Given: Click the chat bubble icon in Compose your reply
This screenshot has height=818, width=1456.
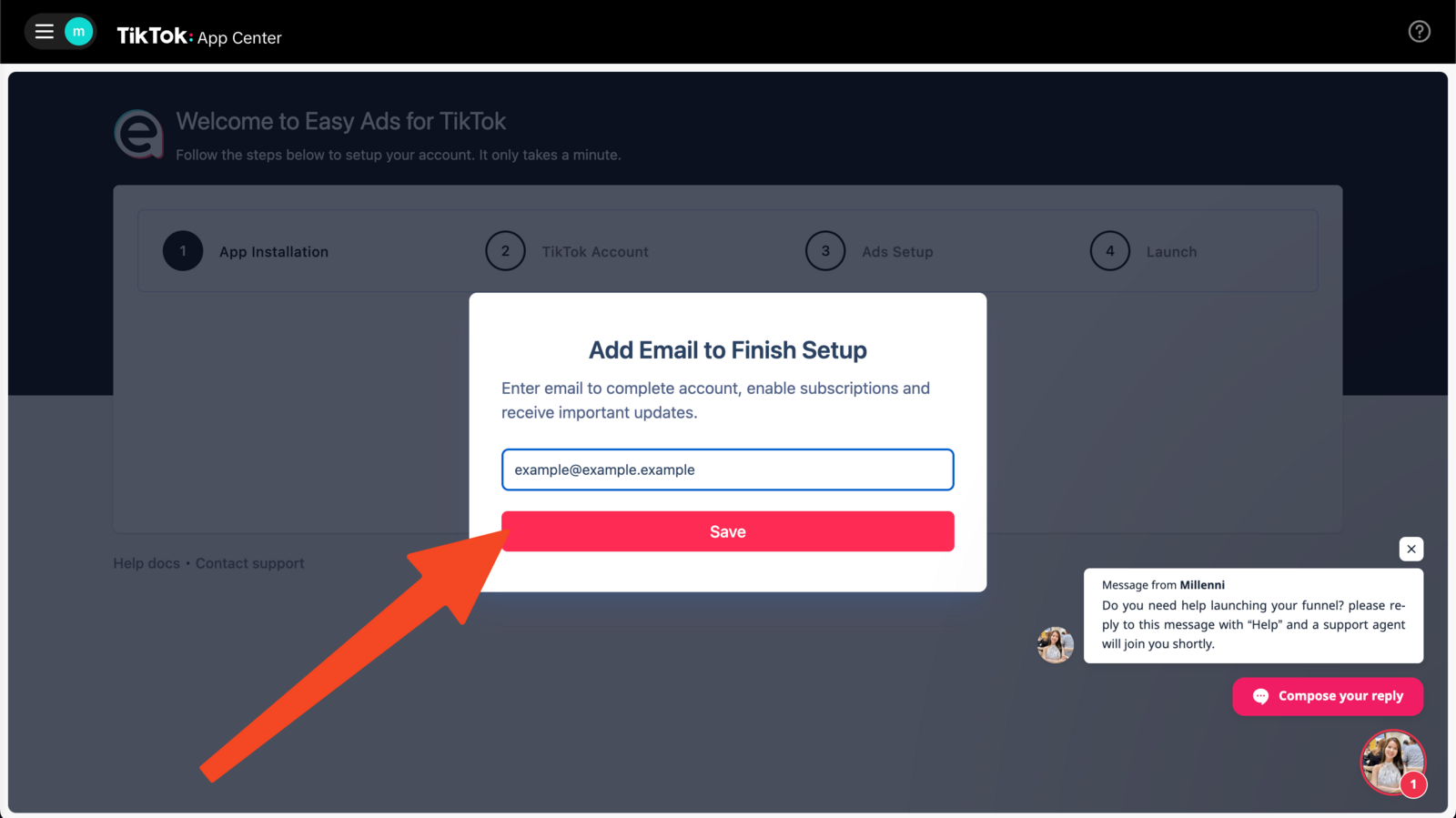Looking at the screenshot, I should pyautogui.click(x=1260, y=696).
